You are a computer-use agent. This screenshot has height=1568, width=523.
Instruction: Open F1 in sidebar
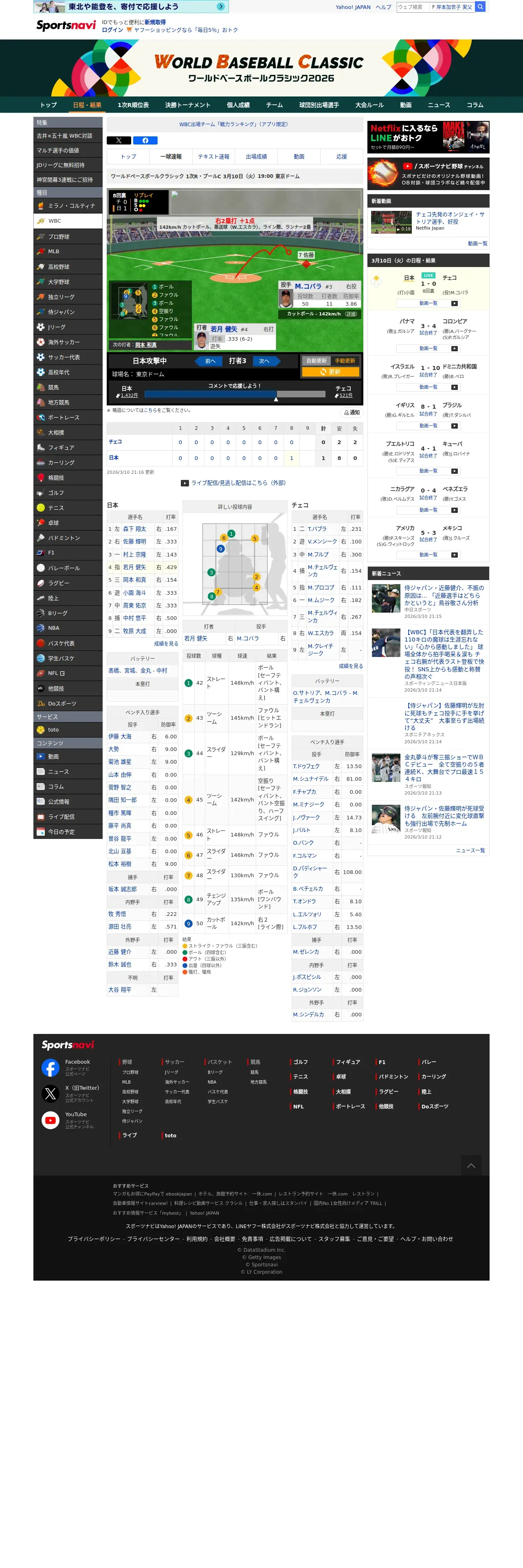coord(68,553)
